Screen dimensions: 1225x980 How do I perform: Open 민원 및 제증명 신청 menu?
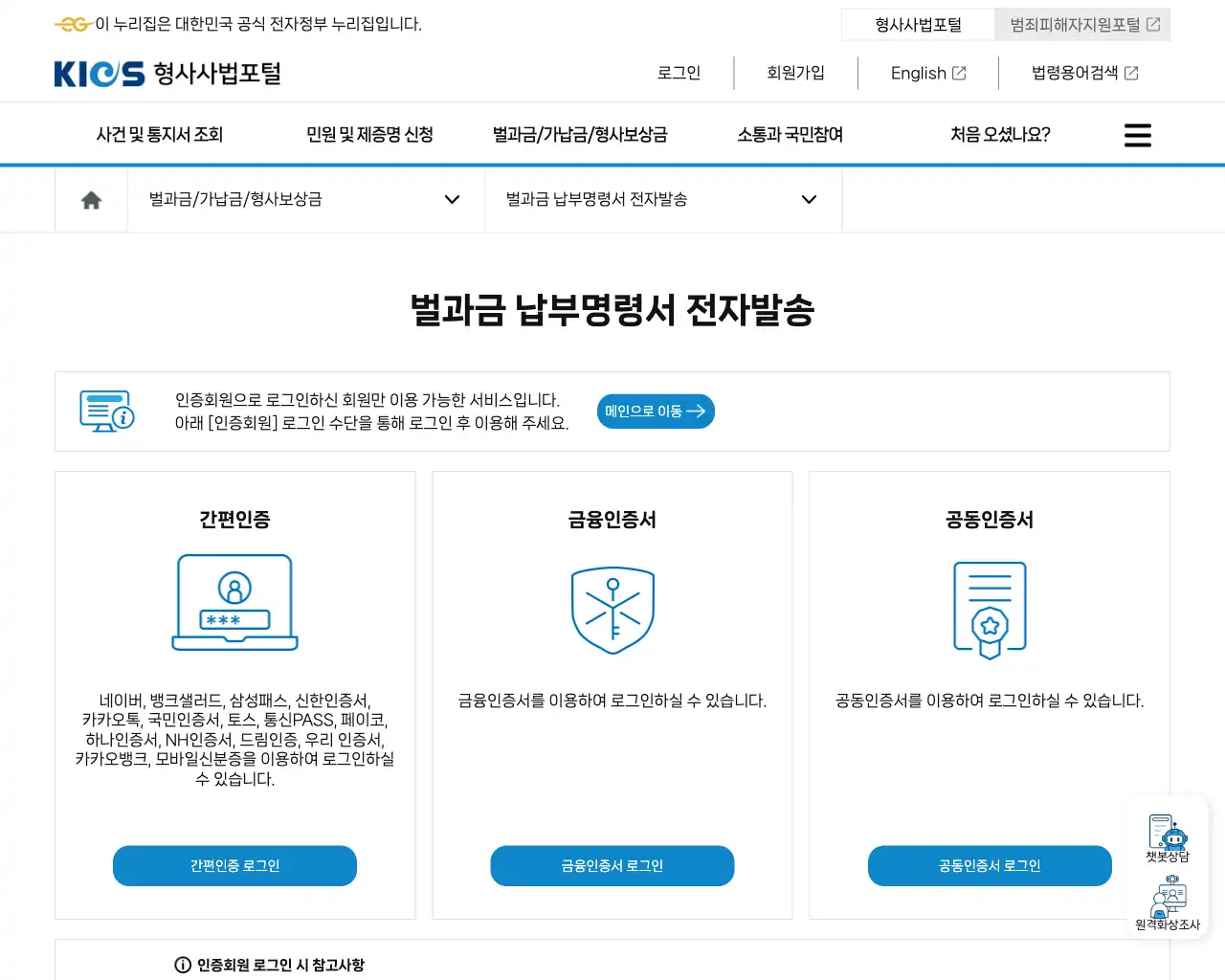(369, 135)
